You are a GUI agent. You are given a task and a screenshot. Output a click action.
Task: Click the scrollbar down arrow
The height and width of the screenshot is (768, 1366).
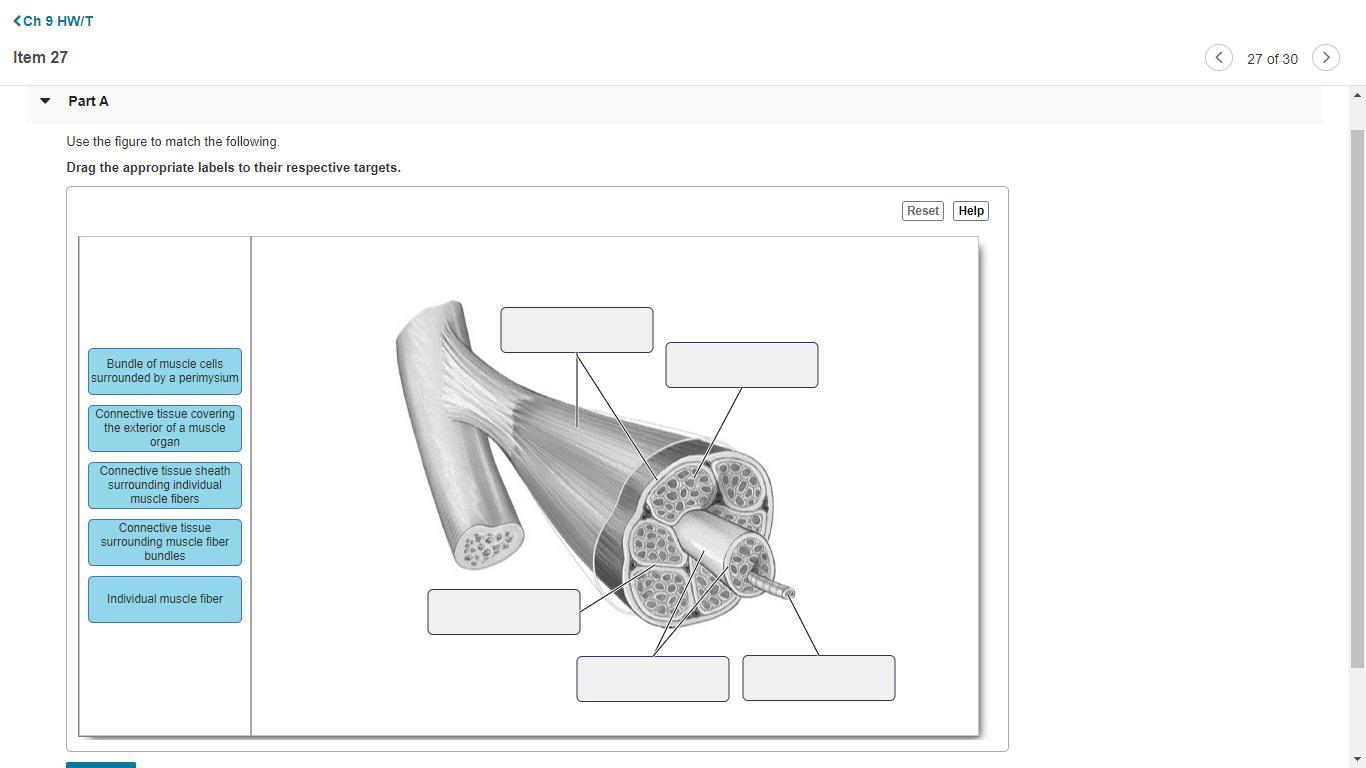[1357, 760]
